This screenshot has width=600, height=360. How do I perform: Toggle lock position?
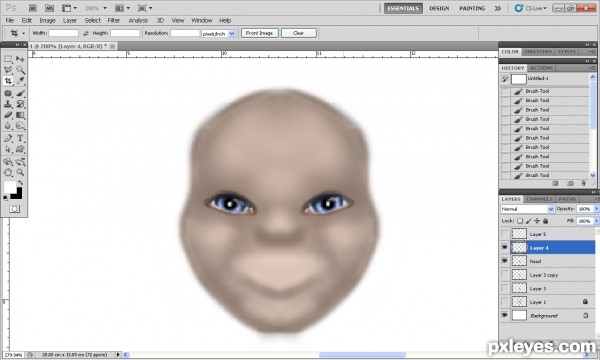tap(537, 221)
